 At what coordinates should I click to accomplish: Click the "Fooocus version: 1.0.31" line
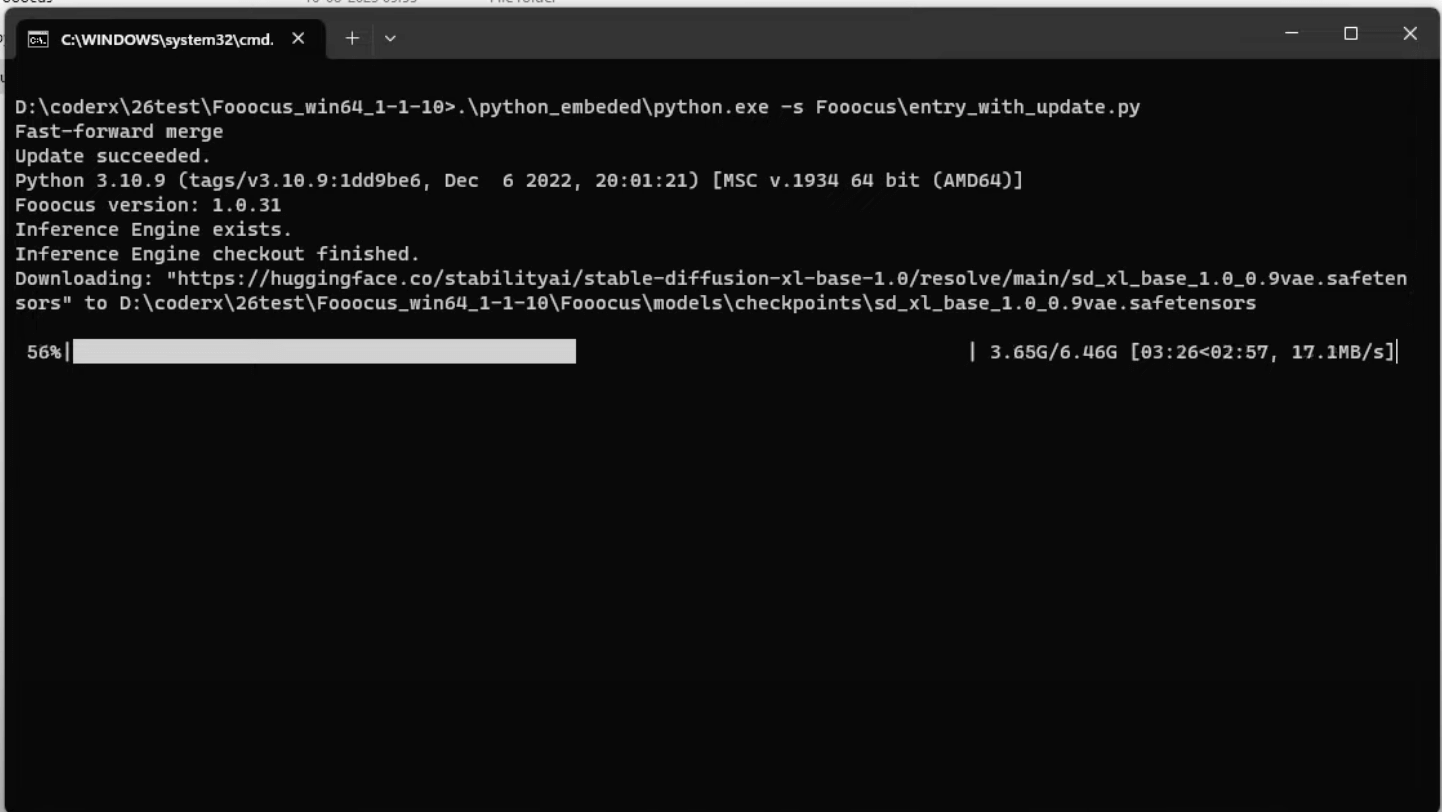[148, 205]
